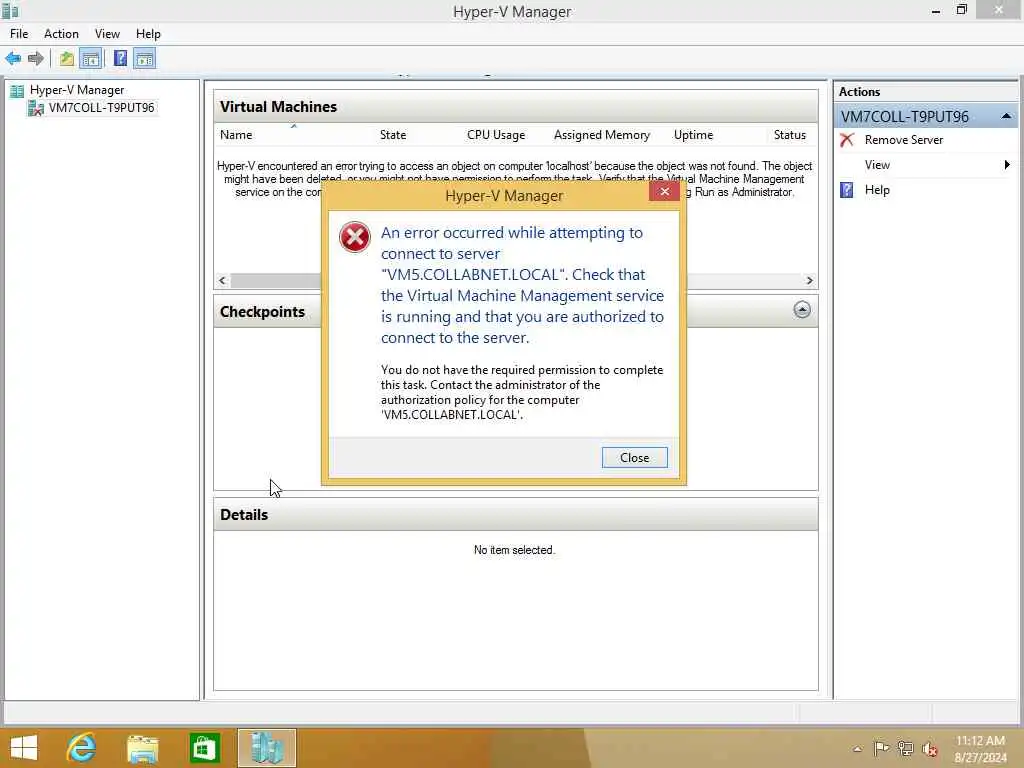This screenshot has width=1024, height=768.
Task: Click the Forward arrow toolbar icon
Action: point(36,59)
